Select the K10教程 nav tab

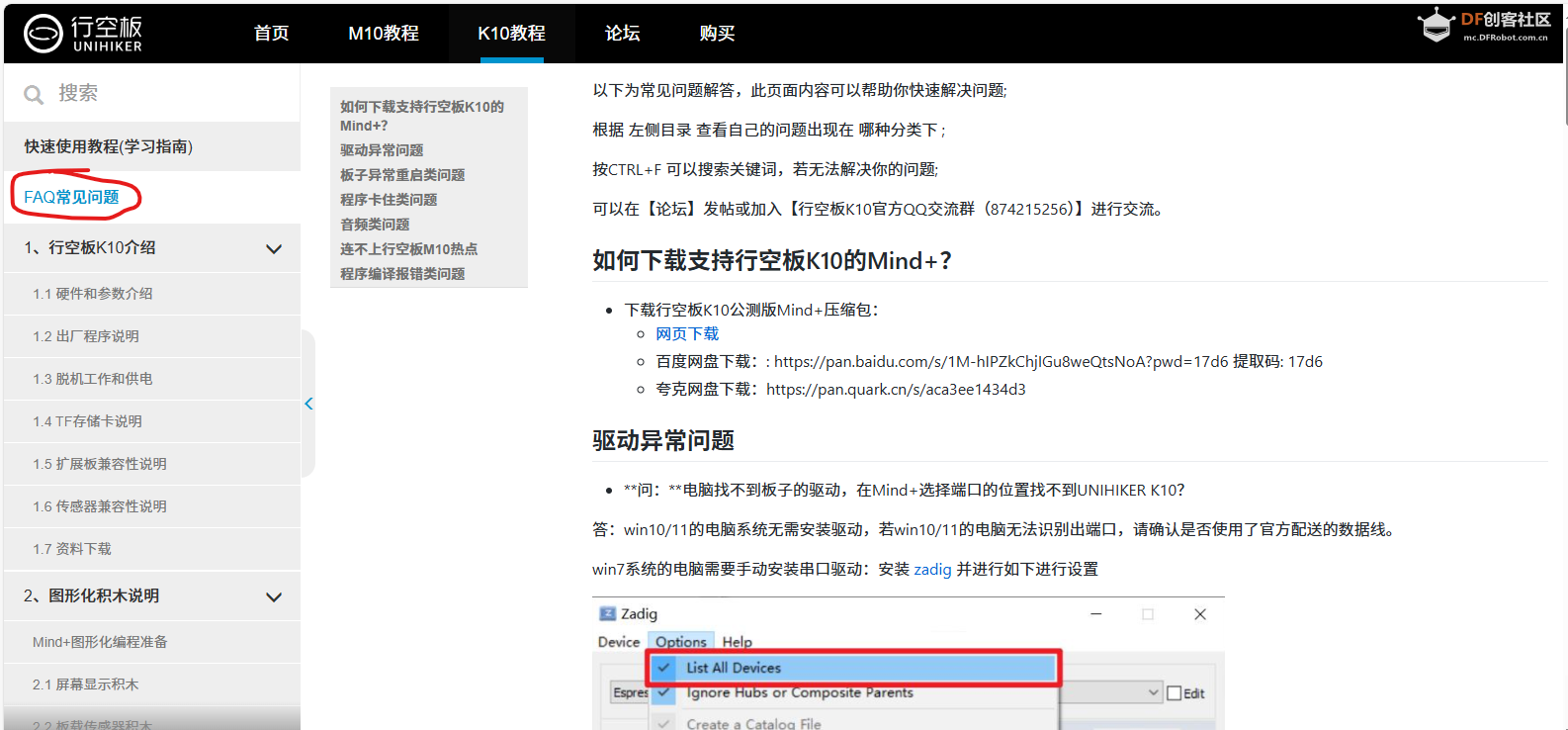511,34
